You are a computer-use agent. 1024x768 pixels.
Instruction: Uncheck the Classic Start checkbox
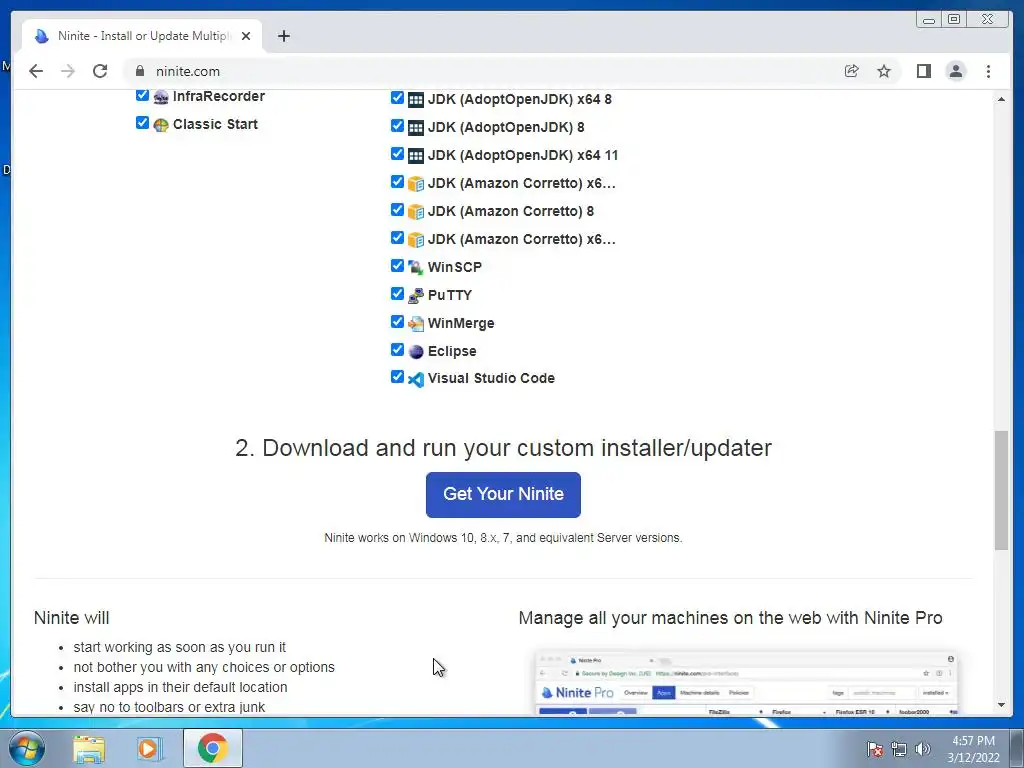(142, 123)
